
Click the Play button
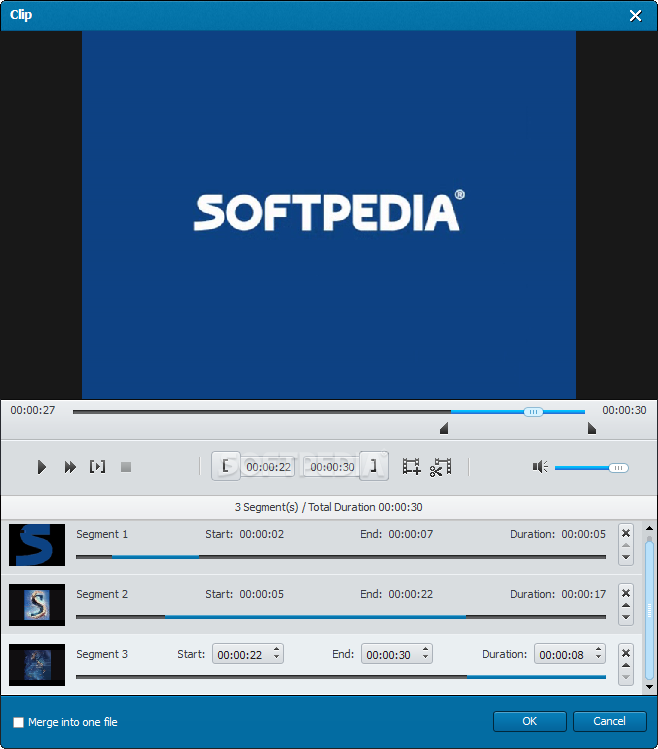click(x=42, y=467)
